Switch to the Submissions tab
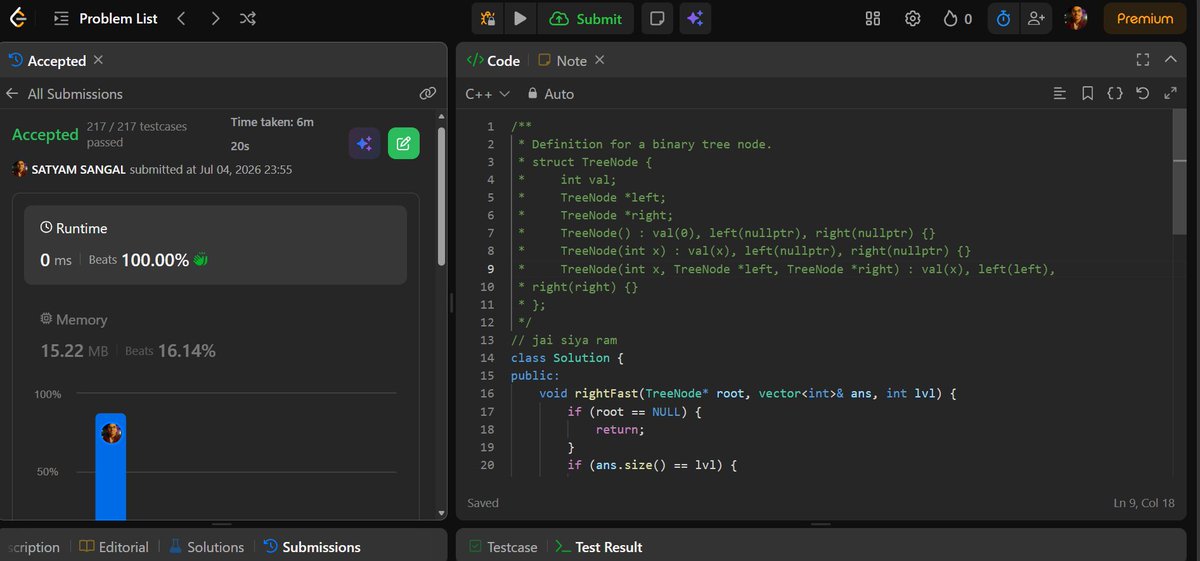This screenshot has width=1200, height=561. [x=311, y=547]
